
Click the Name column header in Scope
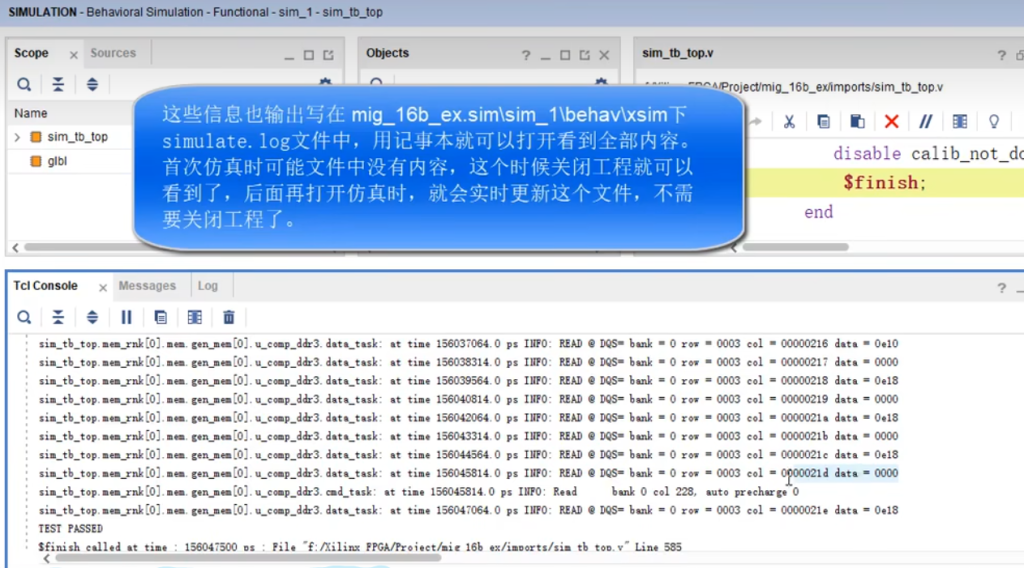coord(31,113)
